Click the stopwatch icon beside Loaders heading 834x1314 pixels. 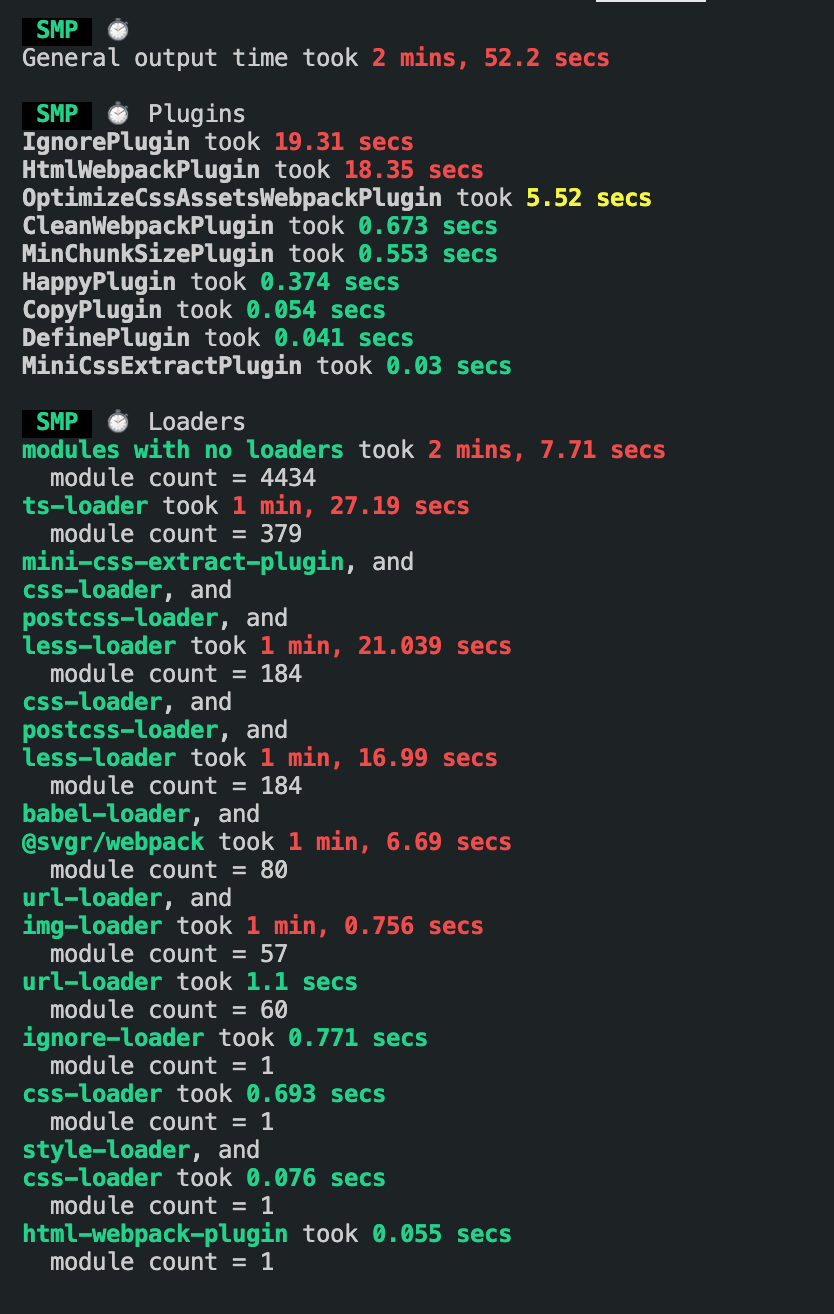coord(119,422)
